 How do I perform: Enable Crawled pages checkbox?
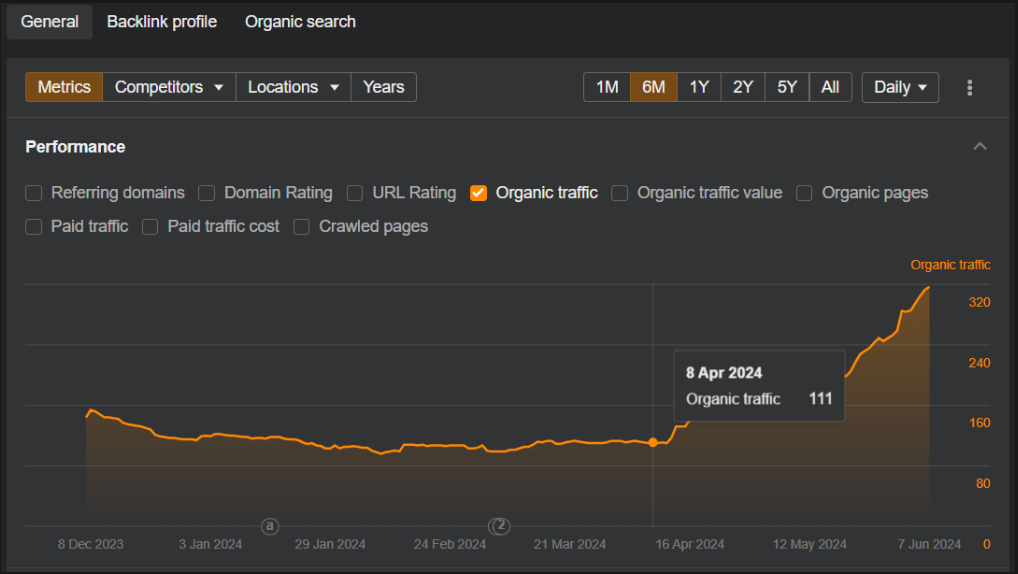(x=301, y=227)
